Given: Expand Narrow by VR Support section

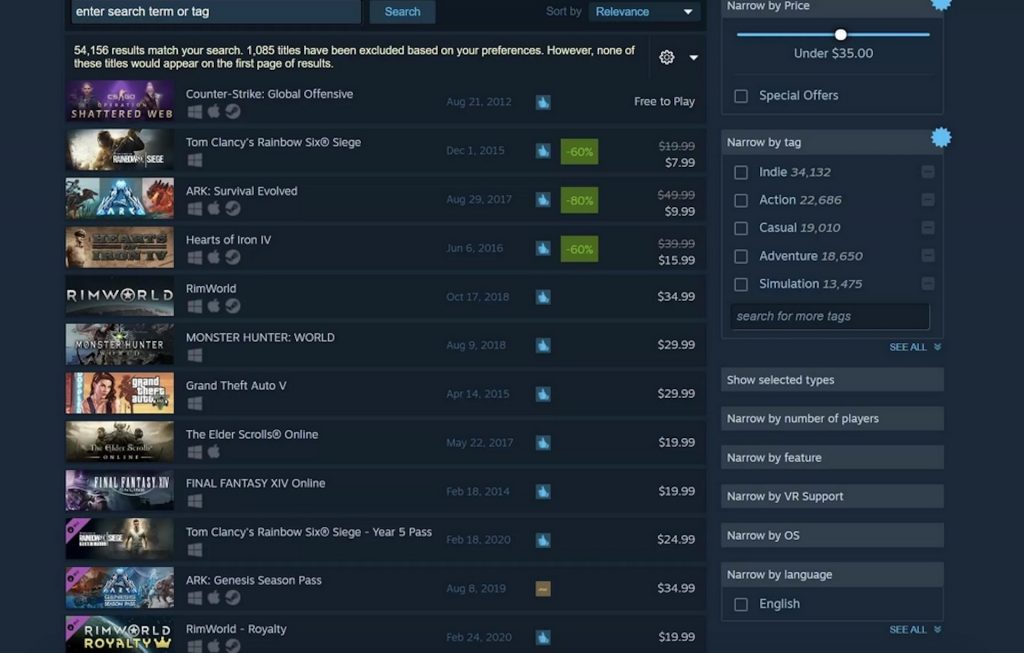Looking at the screenshot, I should point(832,496).
